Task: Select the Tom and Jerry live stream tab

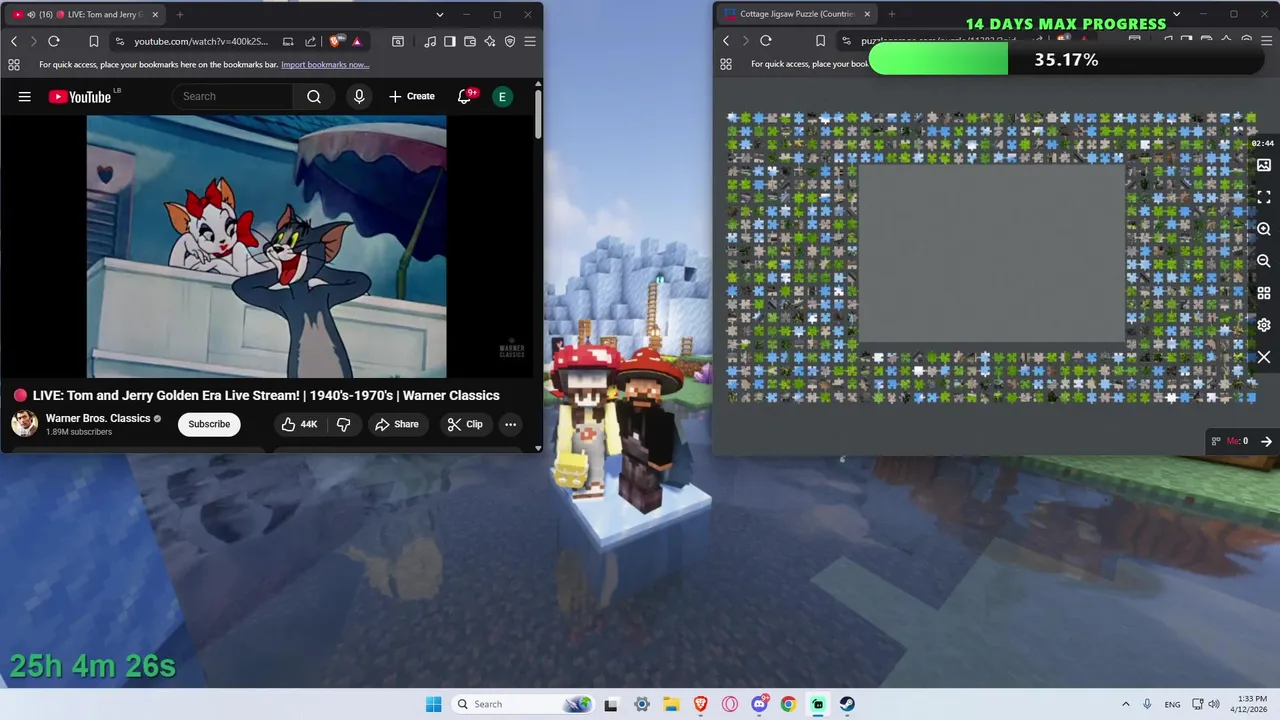Action: point(85,14)
